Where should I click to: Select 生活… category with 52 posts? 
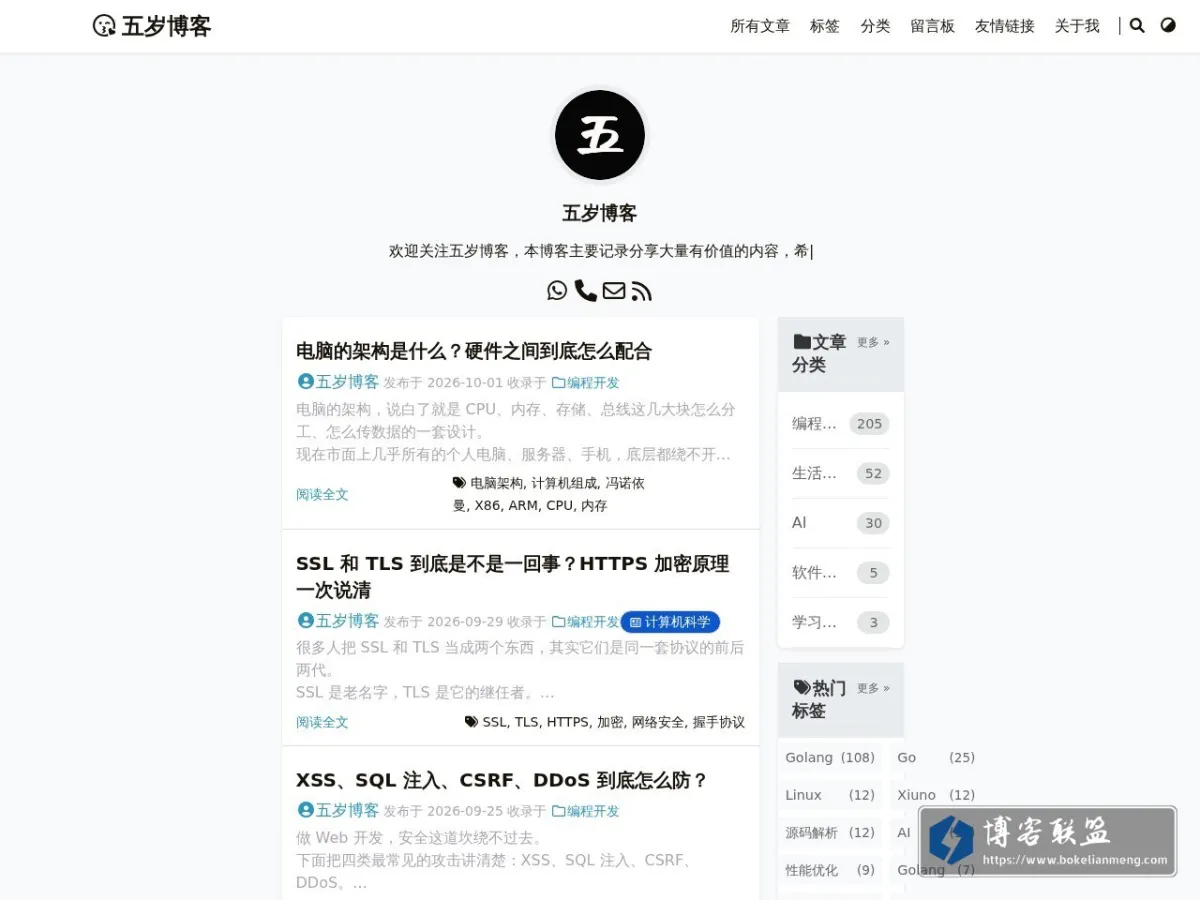click(x=841, y=473)
